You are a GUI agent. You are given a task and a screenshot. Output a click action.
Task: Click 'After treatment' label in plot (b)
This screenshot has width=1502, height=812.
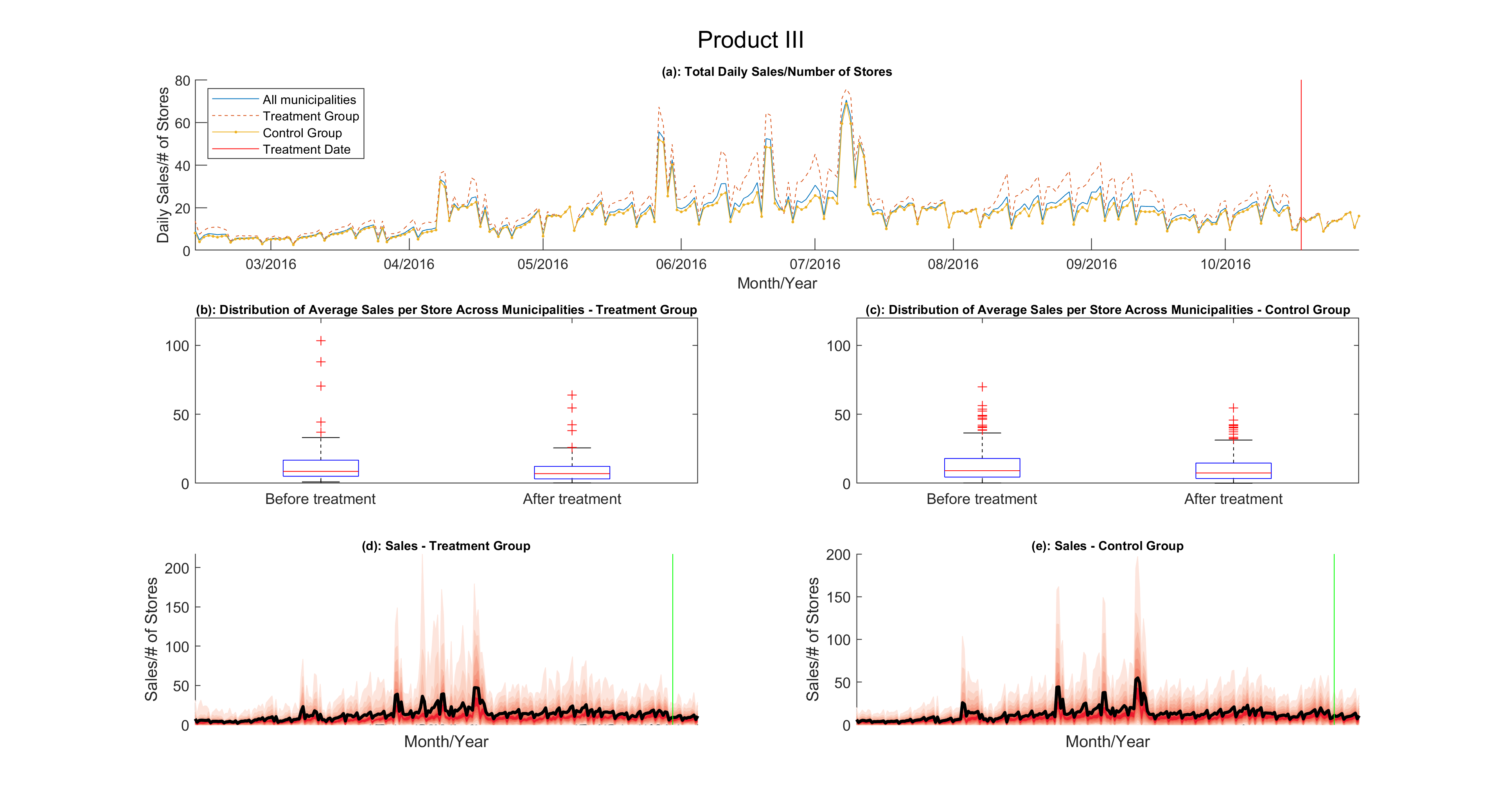click(x=571, y=499)
